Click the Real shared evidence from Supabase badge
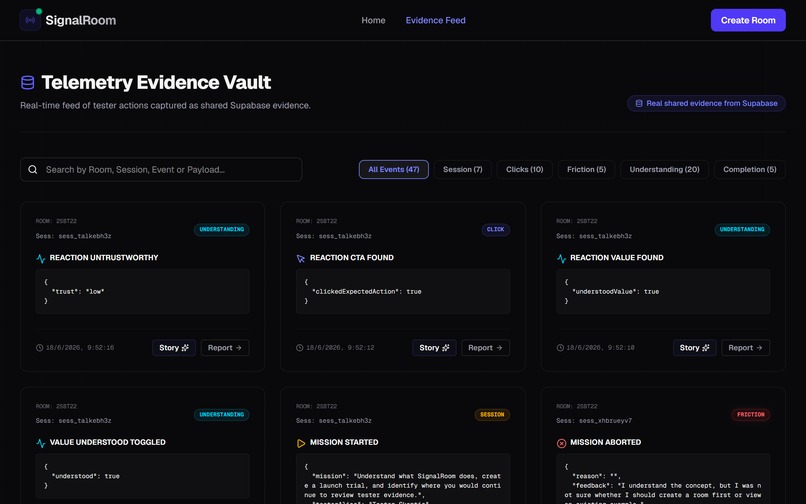The width and height of the screenshot is (806, 504). pos(706,103)
